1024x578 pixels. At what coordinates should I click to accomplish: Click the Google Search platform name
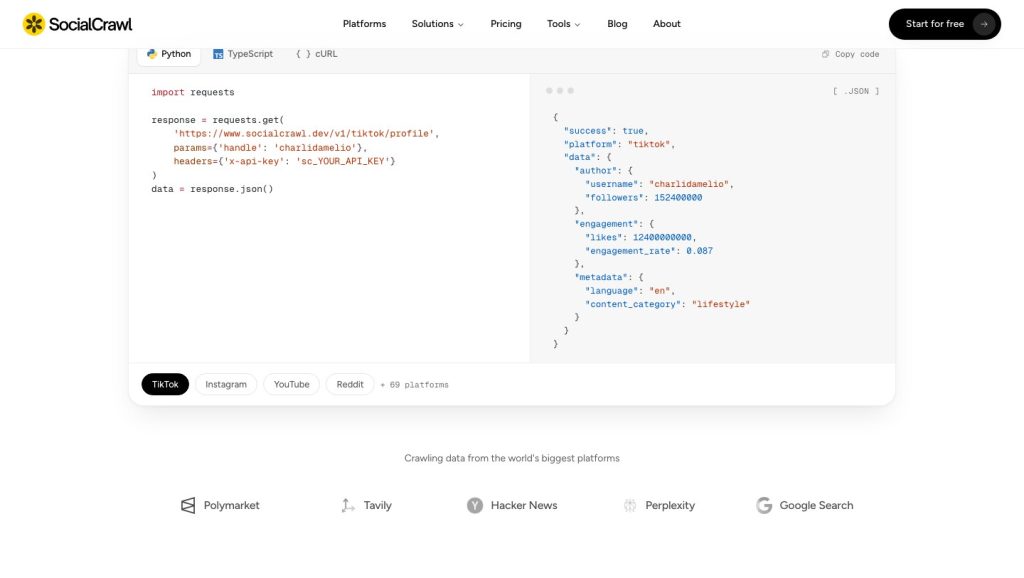(816, 506)
